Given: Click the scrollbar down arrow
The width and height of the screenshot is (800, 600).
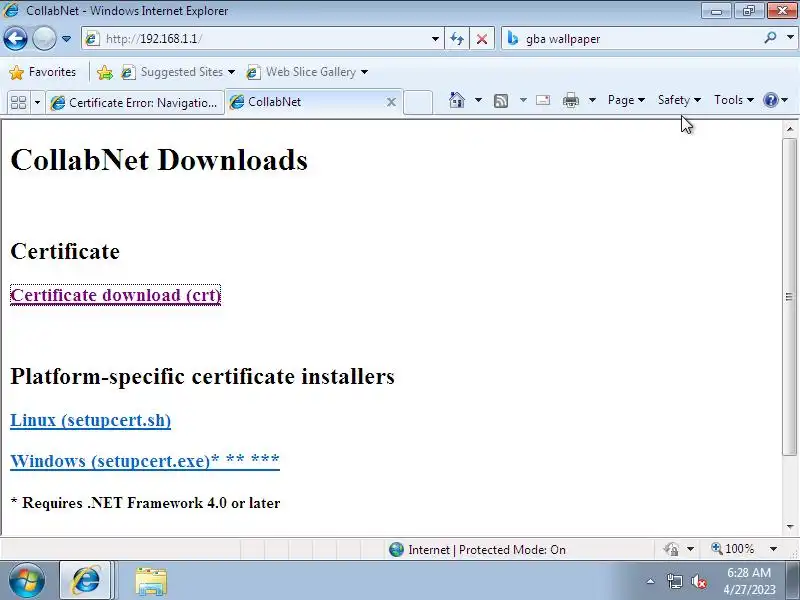Looking at the screenshot, I should click(790, 527).
